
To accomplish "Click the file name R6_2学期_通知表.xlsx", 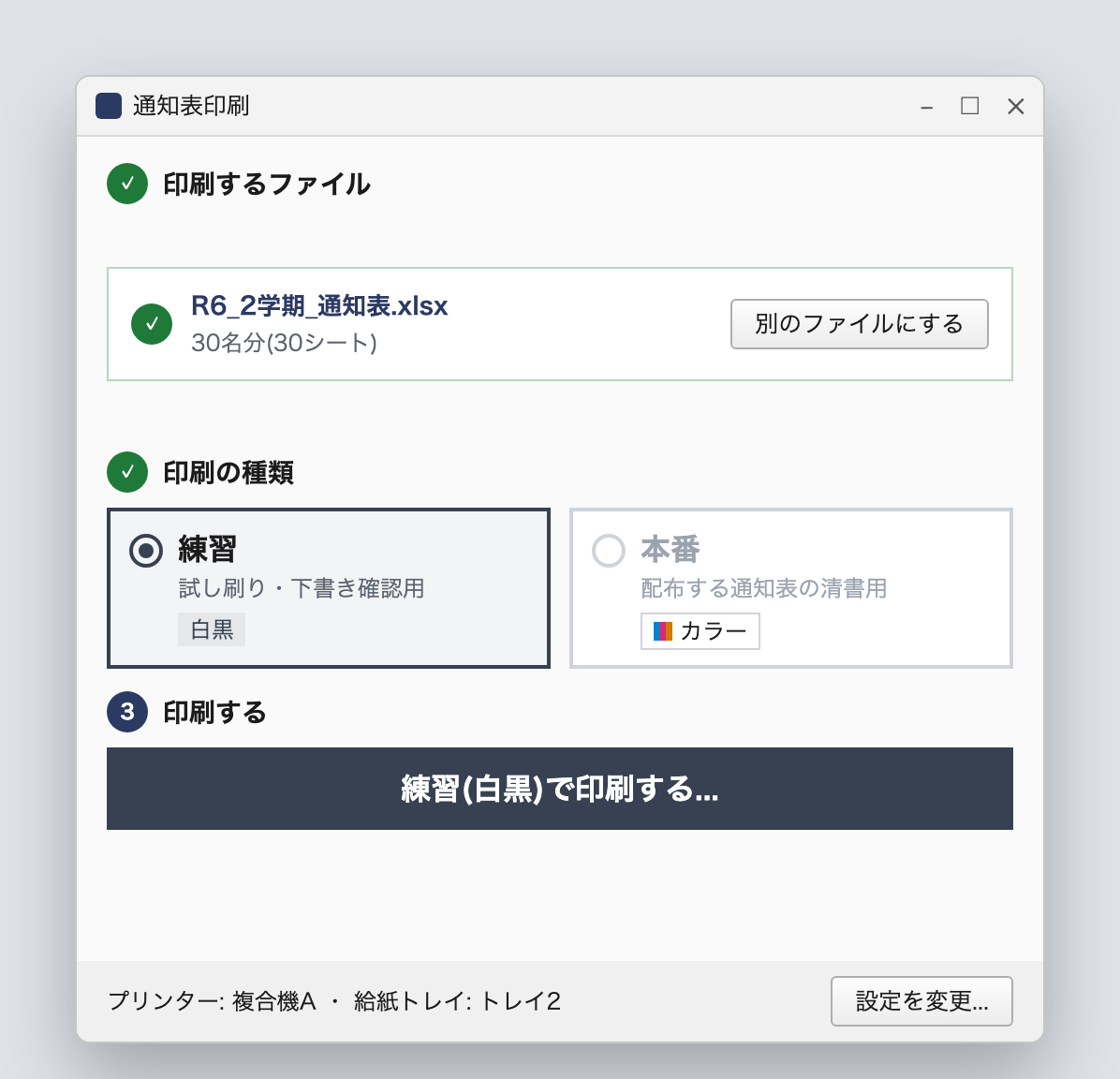I will click(x=319, y=306).
